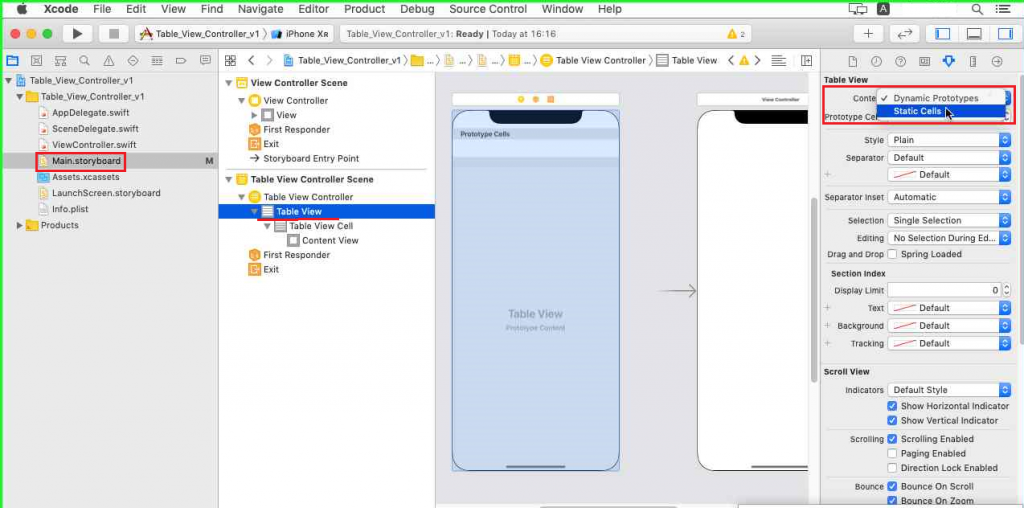
Task: Click the warning badge showing 2 issues
Action: pyautogui.click(x=736, y=34)
